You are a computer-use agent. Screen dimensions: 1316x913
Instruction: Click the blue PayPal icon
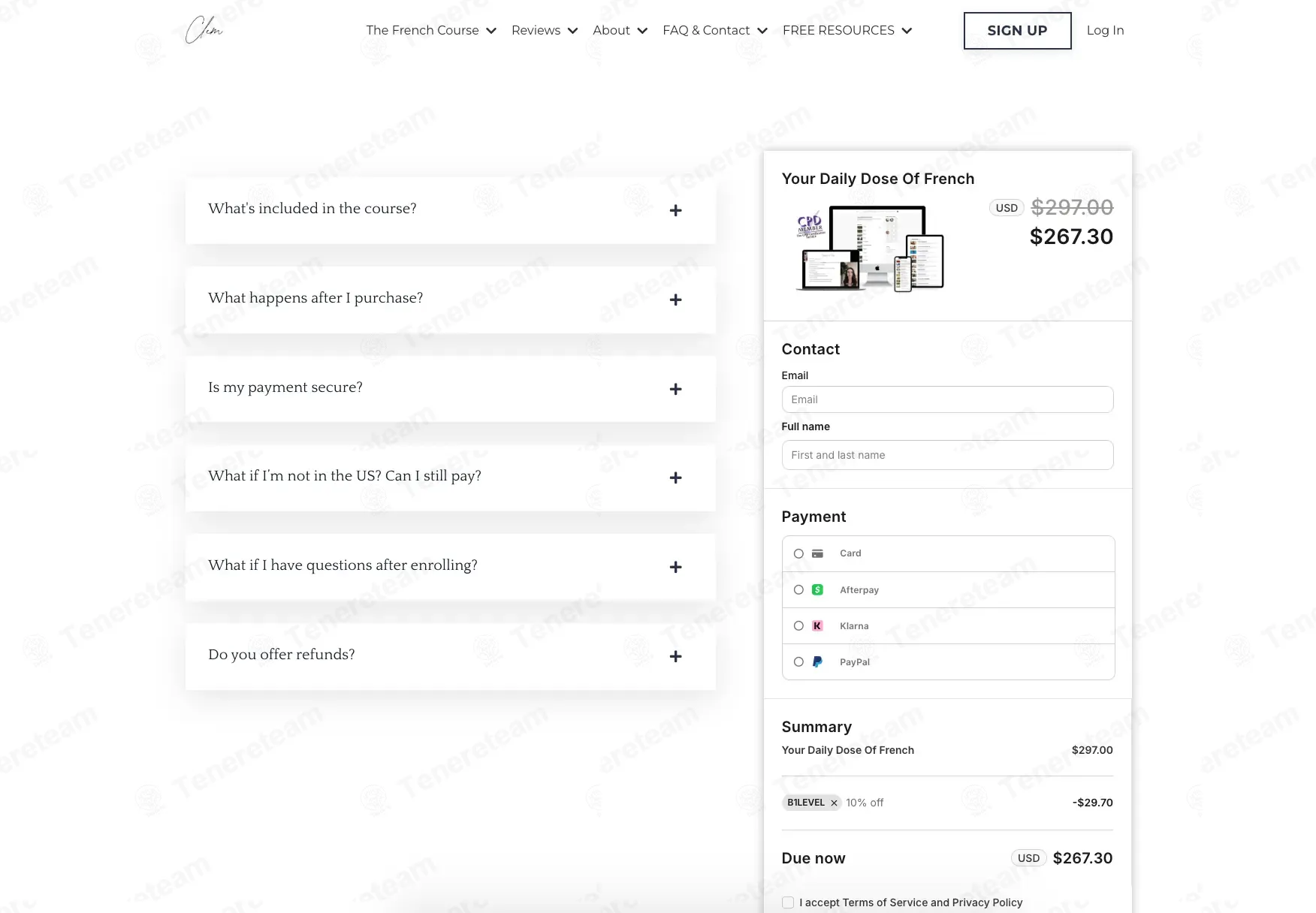(817, 661)
